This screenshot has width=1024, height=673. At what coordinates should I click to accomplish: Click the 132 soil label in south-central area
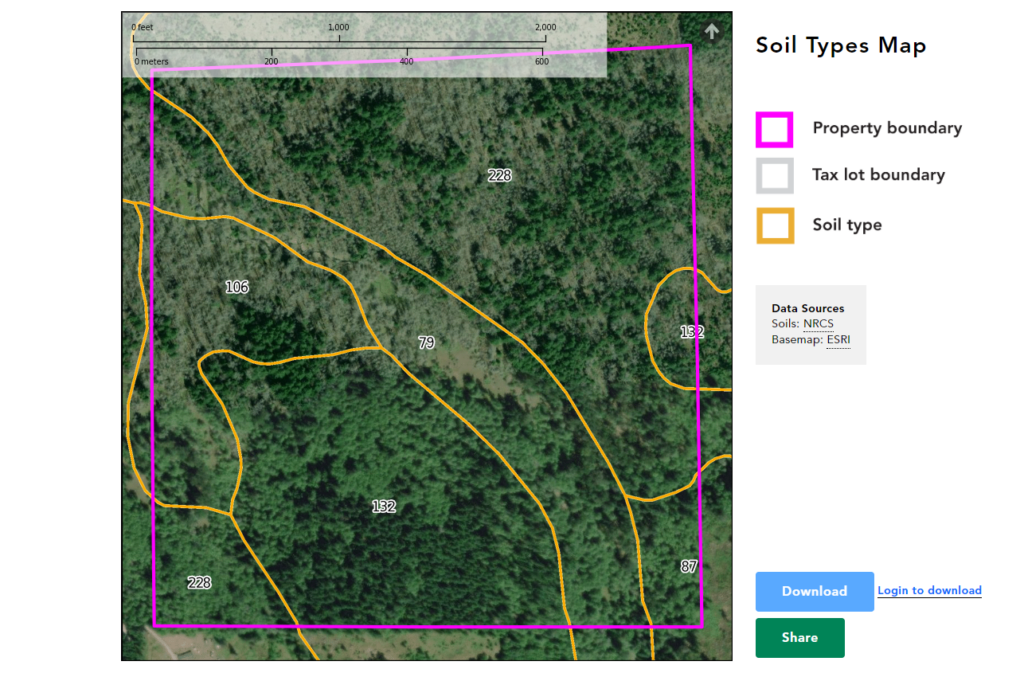point(383,507)
